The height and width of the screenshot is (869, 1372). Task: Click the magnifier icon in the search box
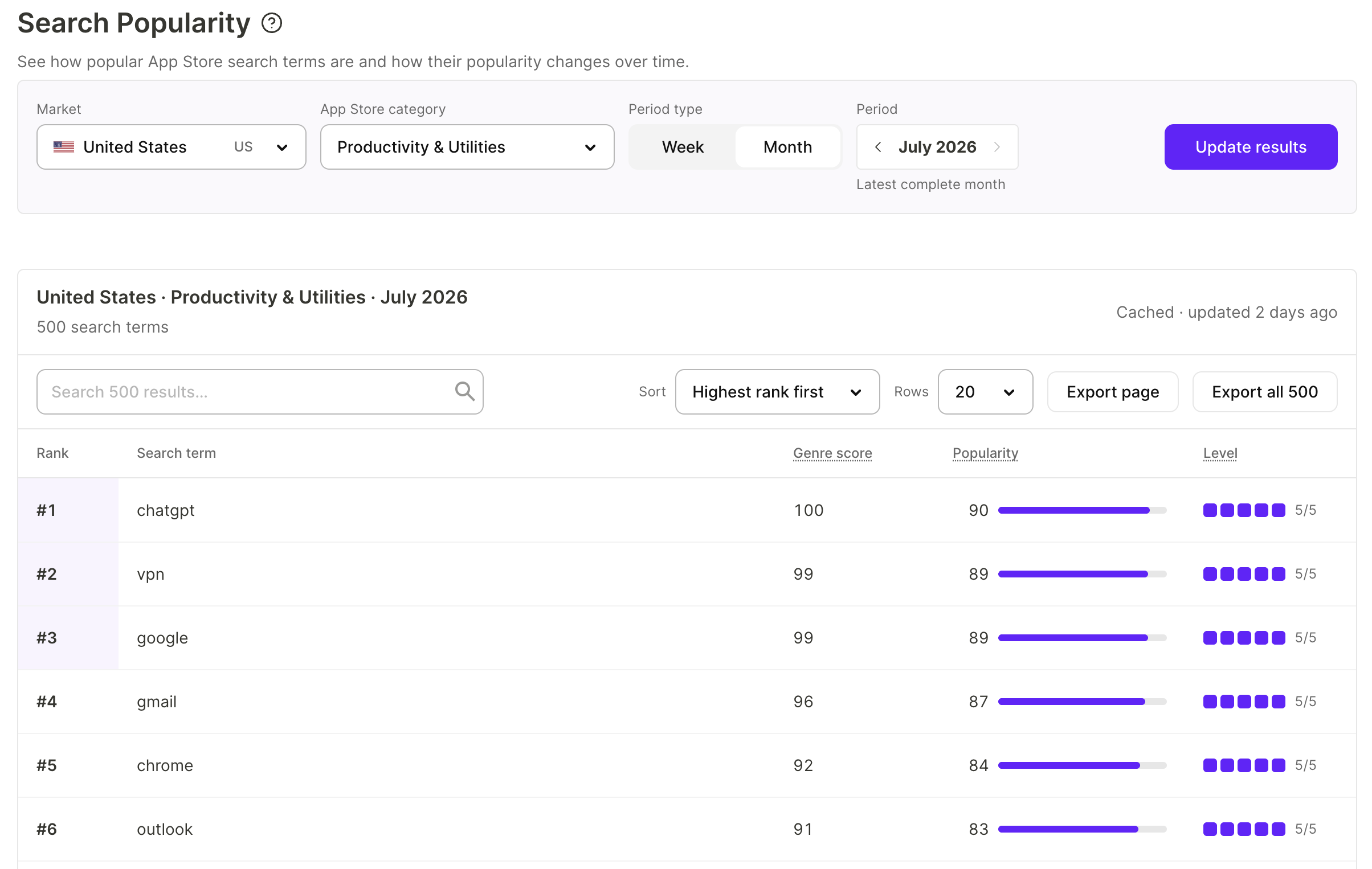tap(464, 391)
